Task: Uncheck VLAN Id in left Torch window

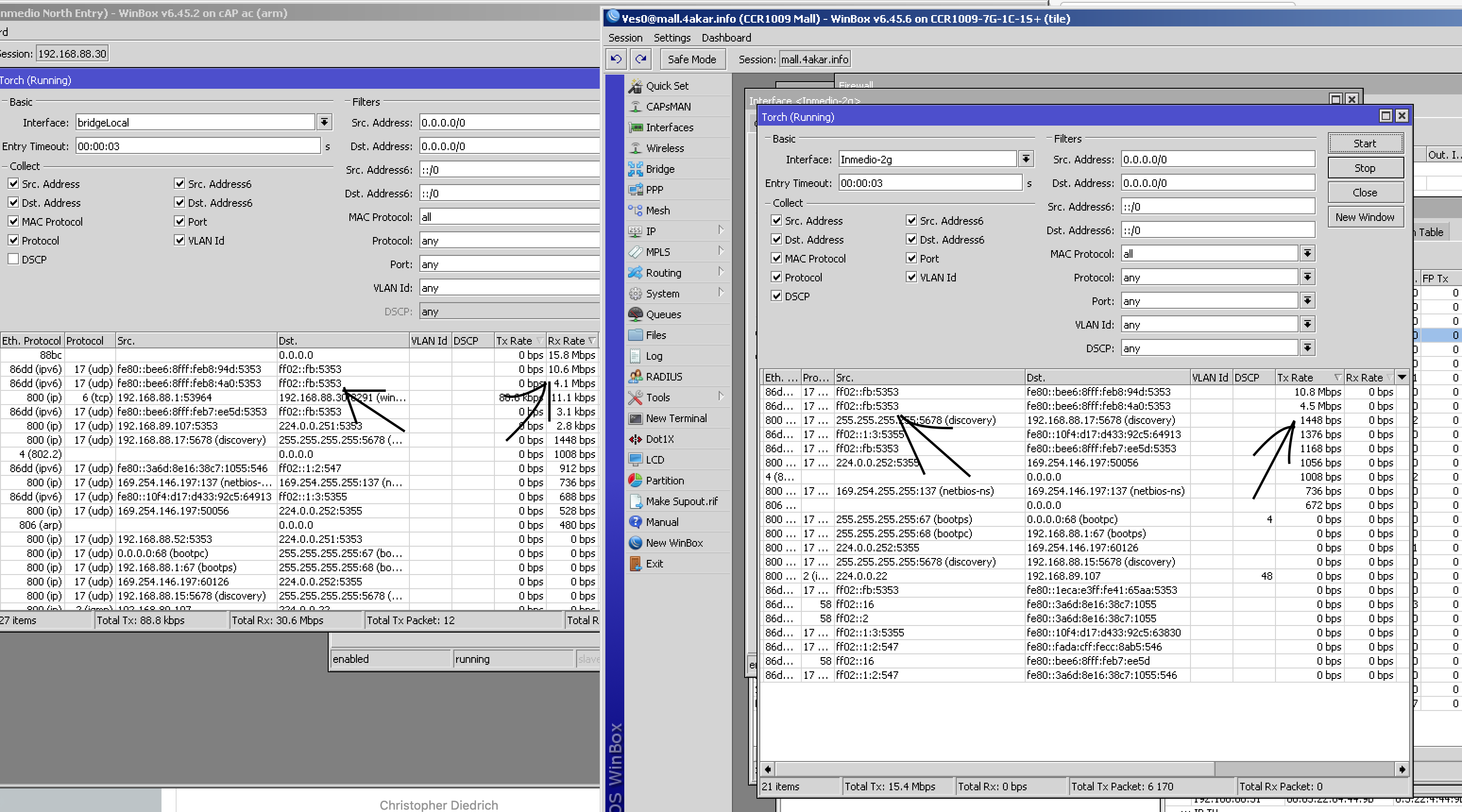Action: pyautogui.click(x=180, y=240)
